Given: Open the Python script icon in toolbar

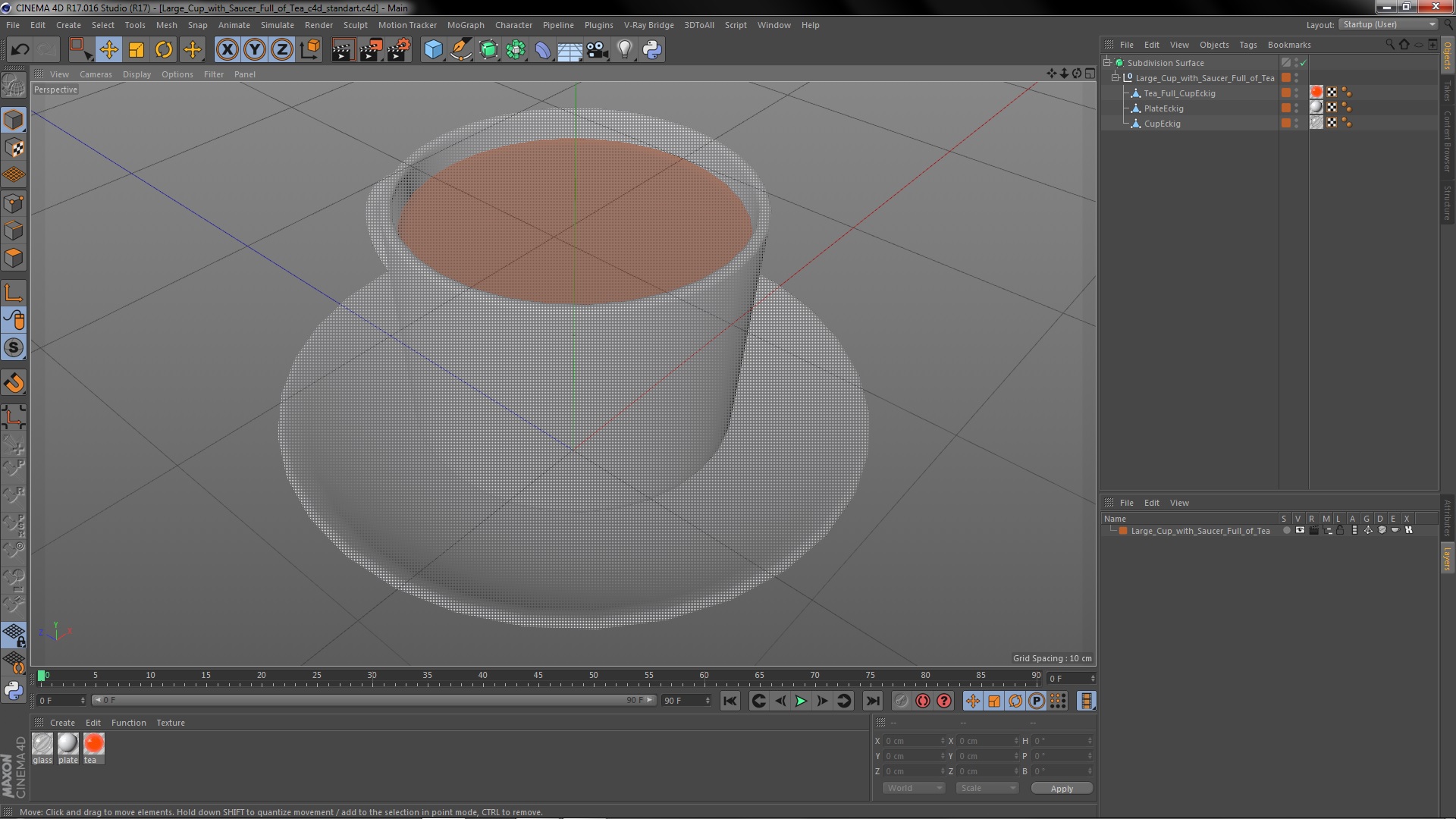Looking at the screenshot, I should click(x=652, y=50).
